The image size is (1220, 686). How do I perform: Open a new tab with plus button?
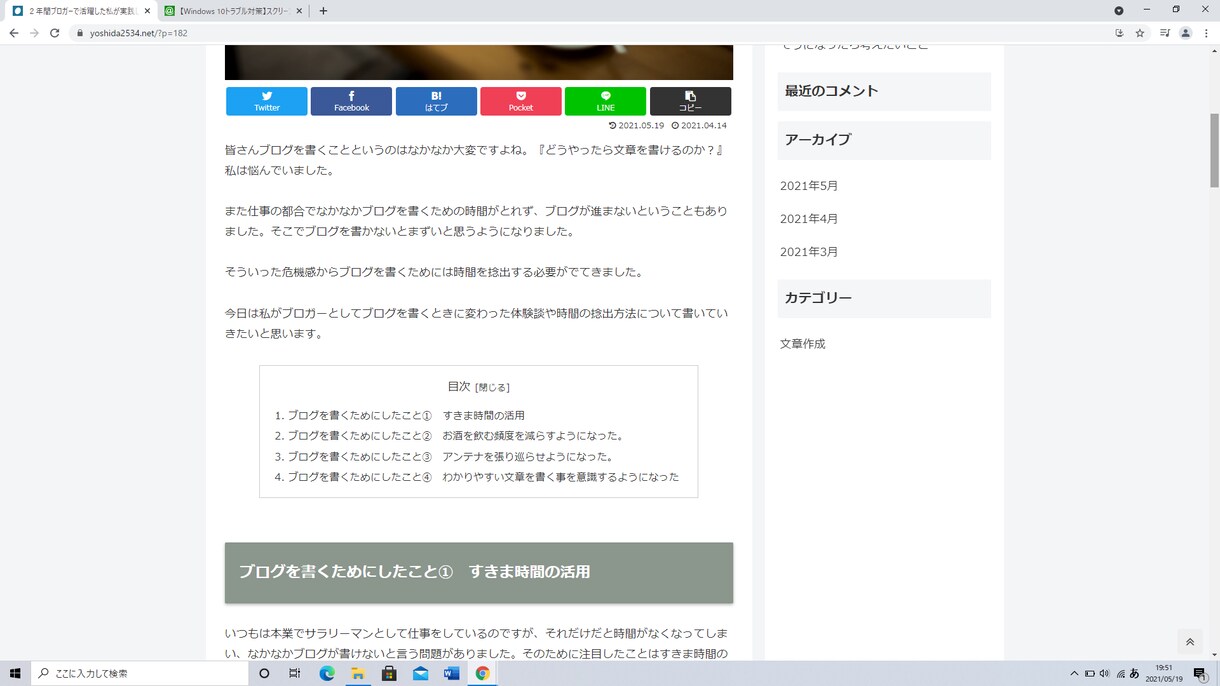pos(323,11)
